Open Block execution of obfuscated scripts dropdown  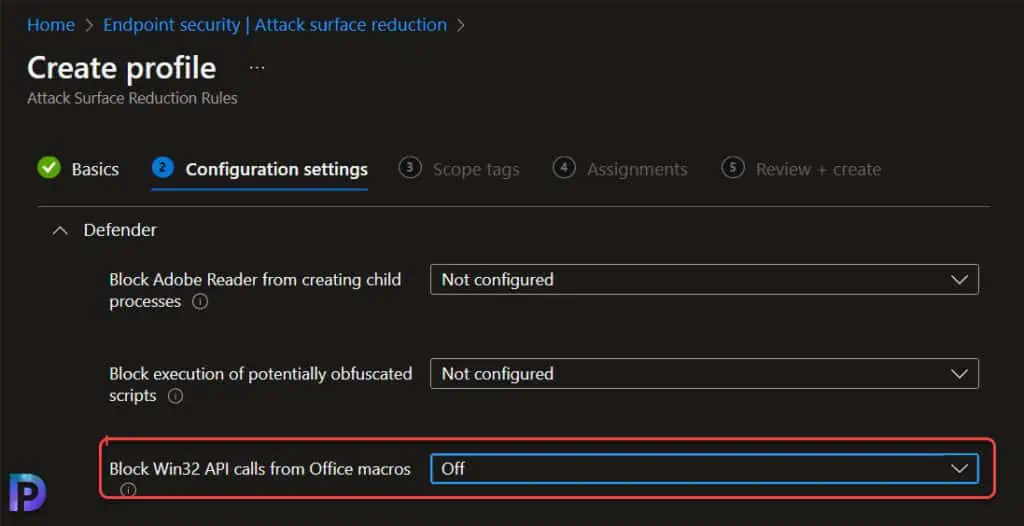(x=704, y=374)
